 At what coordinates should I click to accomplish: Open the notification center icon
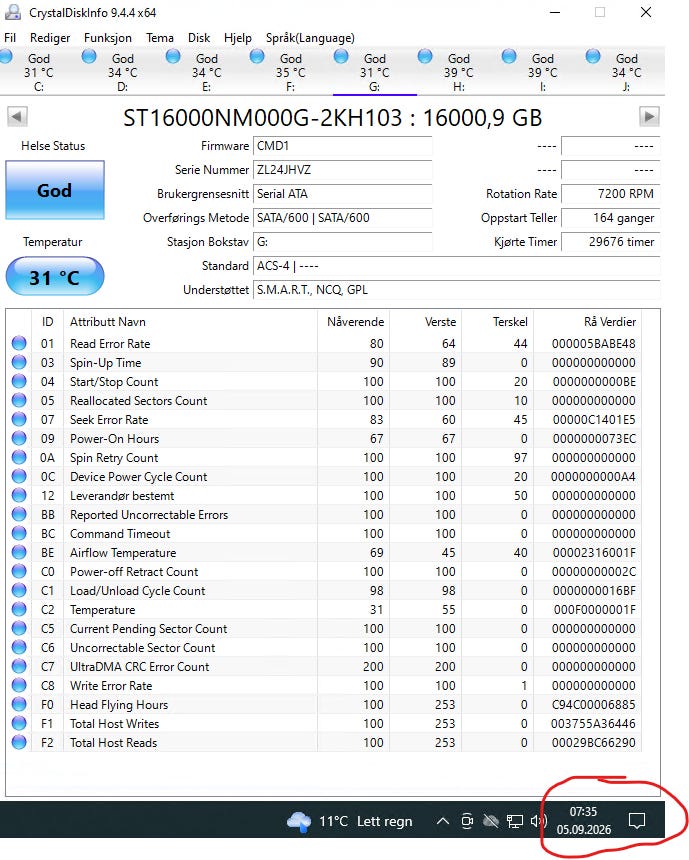coord(637,821)
